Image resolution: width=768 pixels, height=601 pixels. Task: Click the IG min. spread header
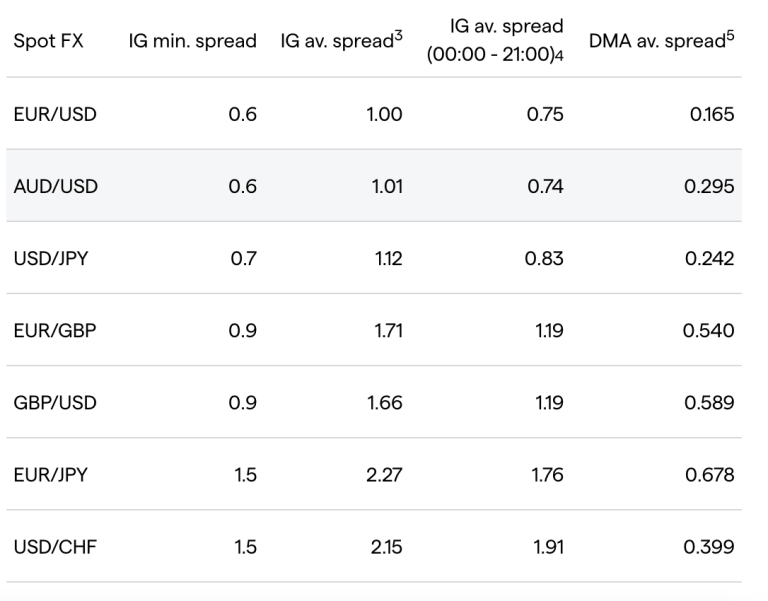click(192, 42)
